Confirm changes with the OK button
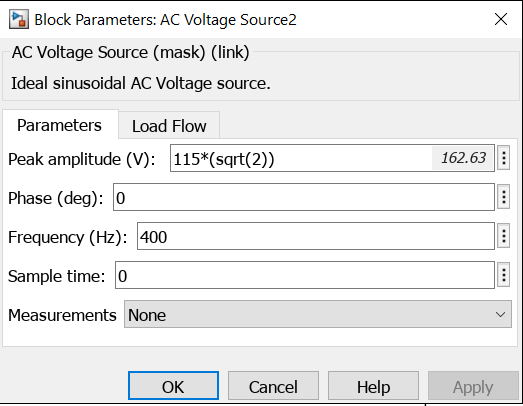The height and width of the screenshot is (406, 523). click(173, 386)
